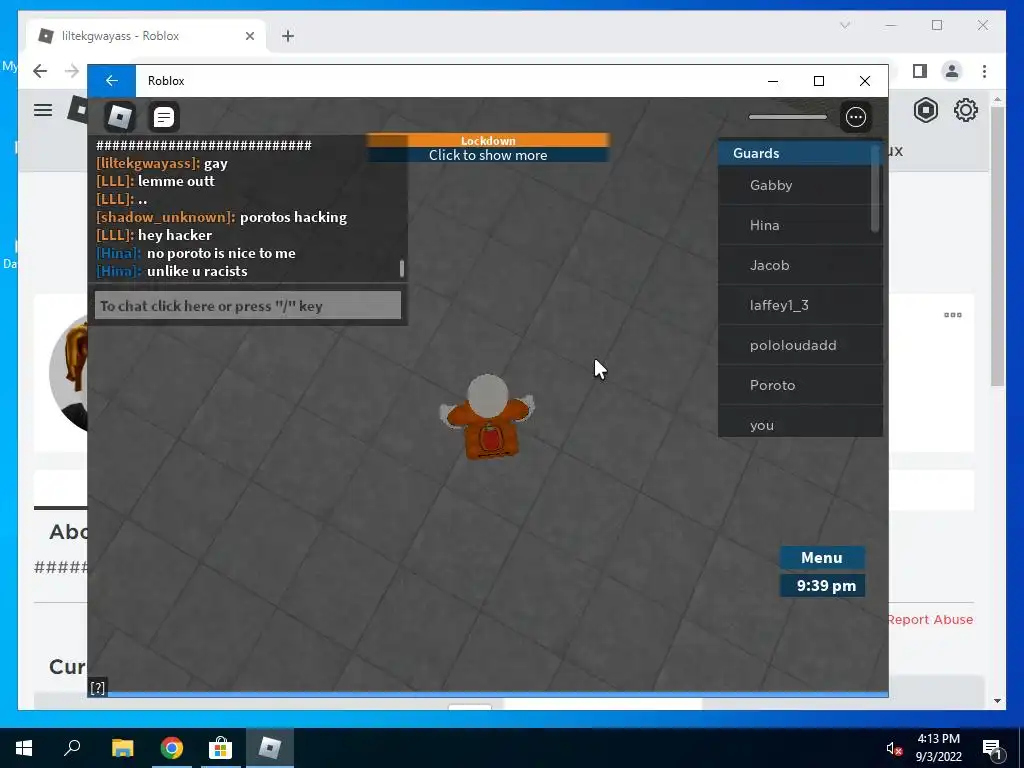Click the health bar next to ellipsis

788,117
